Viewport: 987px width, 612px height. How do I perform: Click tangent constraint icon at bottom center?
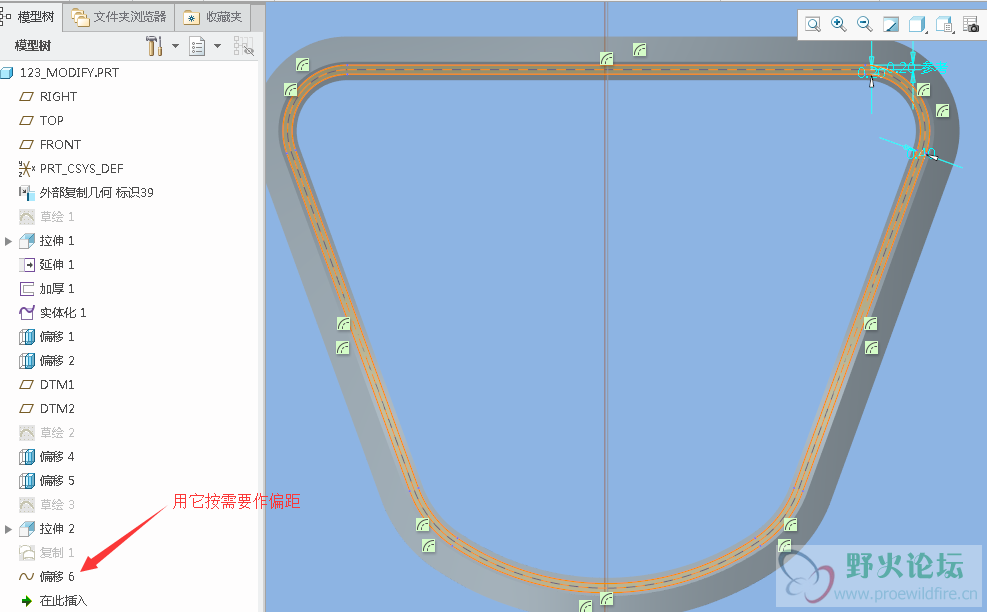click(606, 598)
